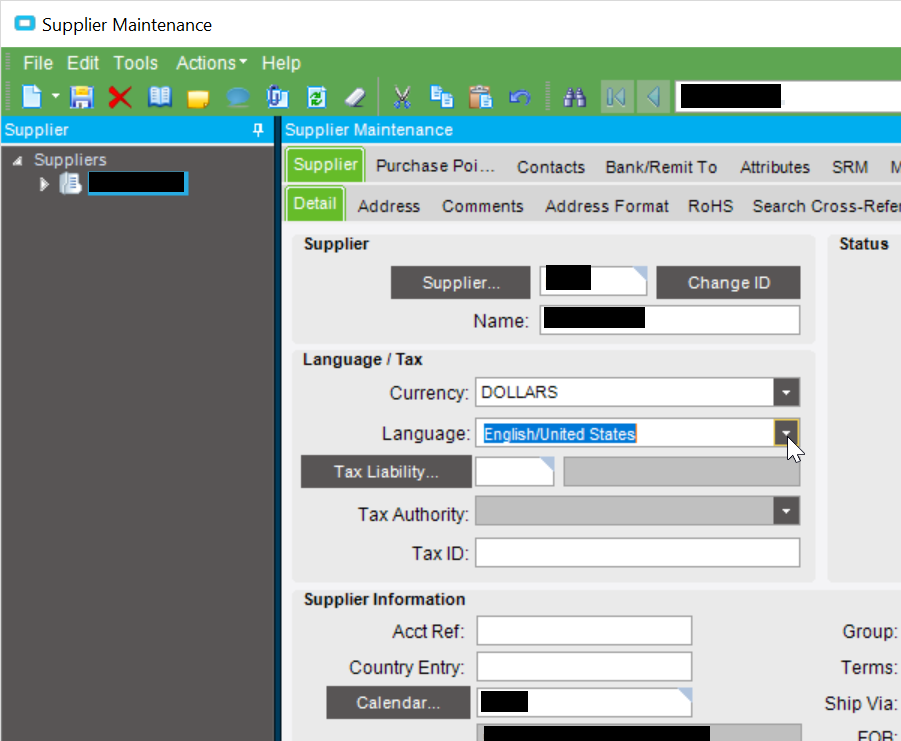The height and width of the screenshot is (741, 901).
Task: Click the Currency field value DOLLARS
Action: click(x=519, y=392)
